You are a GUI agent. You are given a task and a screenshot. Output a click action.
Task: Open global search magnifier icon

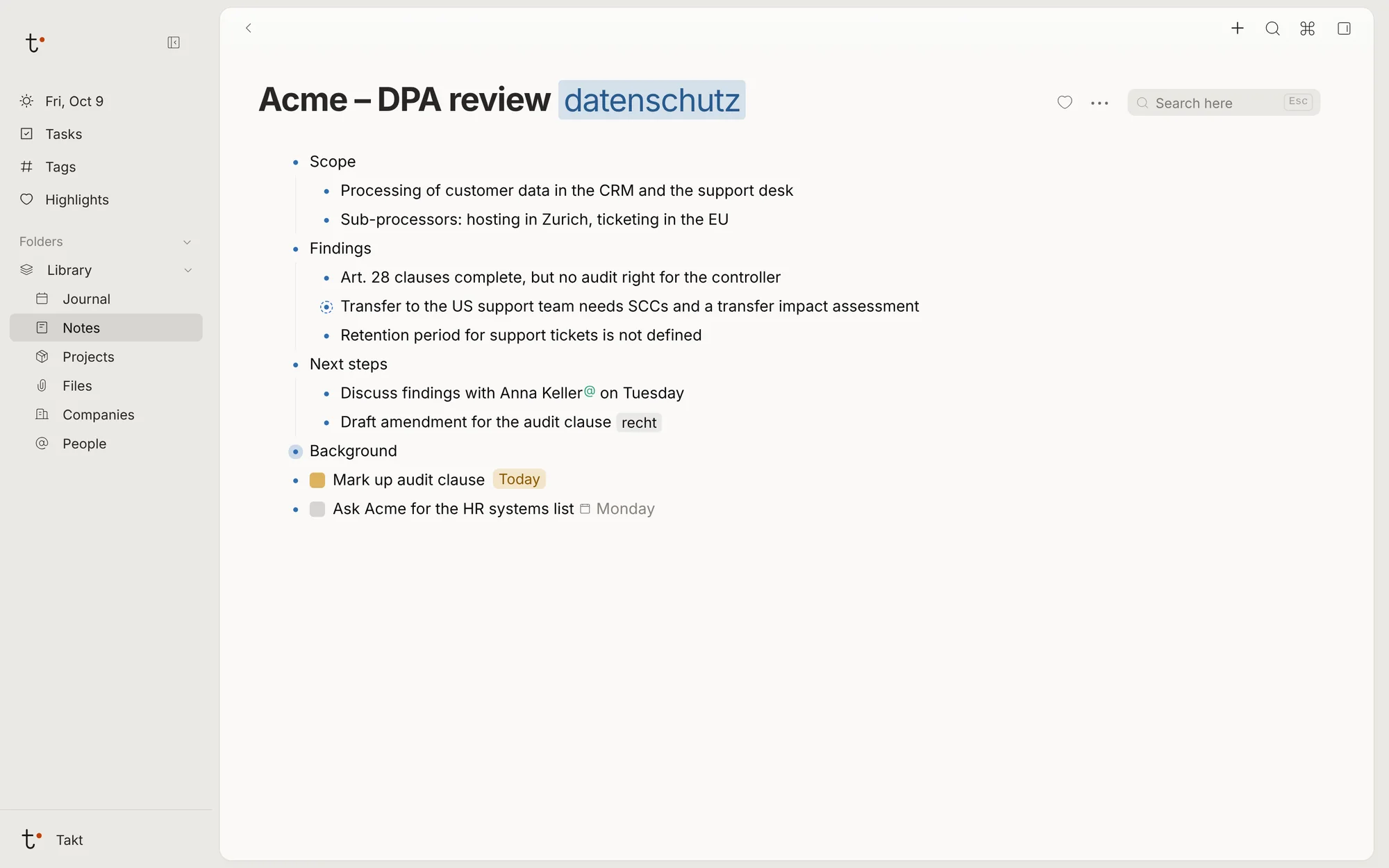(1272, 28)
